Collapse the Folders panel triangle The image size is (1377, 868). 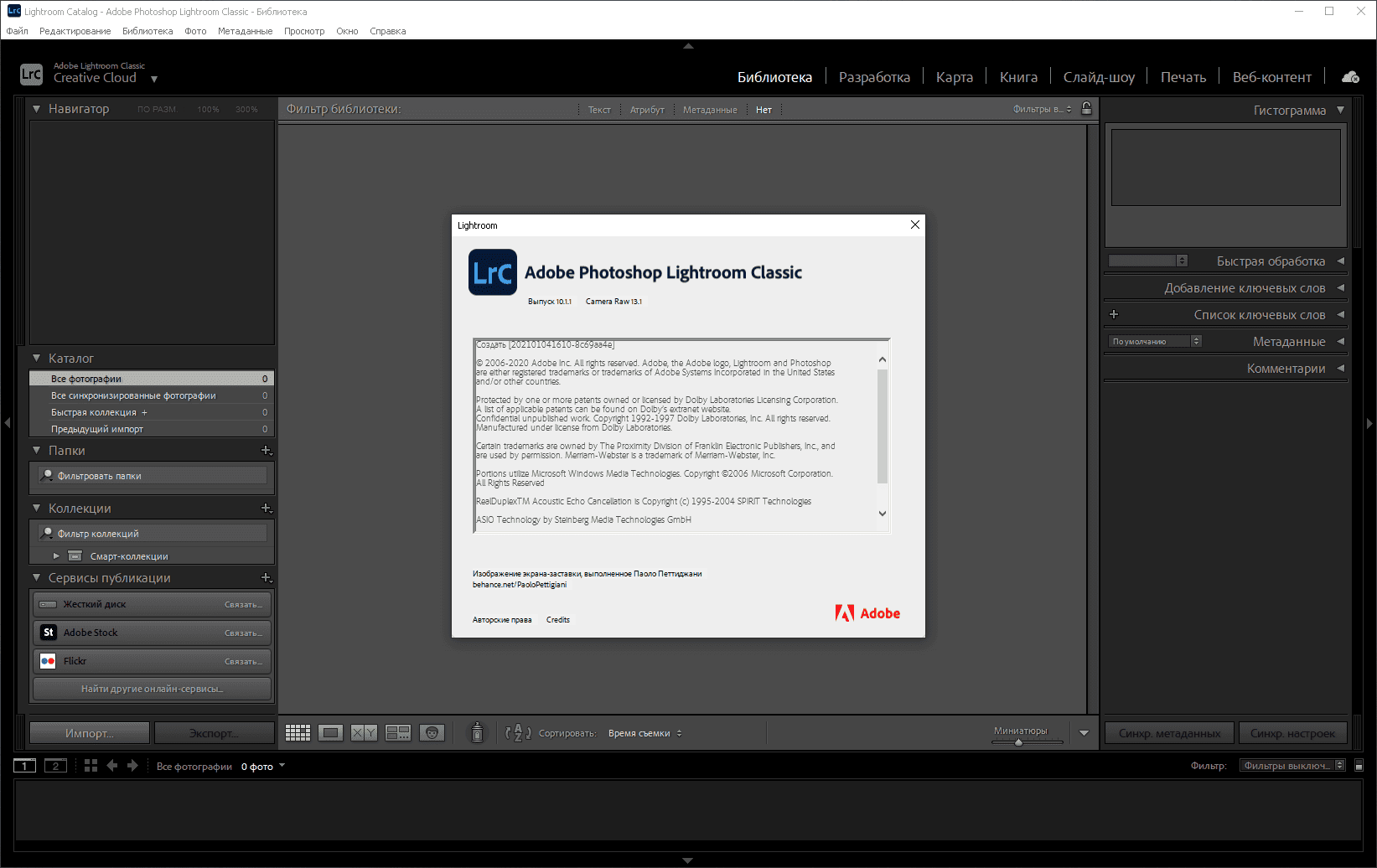36,451
